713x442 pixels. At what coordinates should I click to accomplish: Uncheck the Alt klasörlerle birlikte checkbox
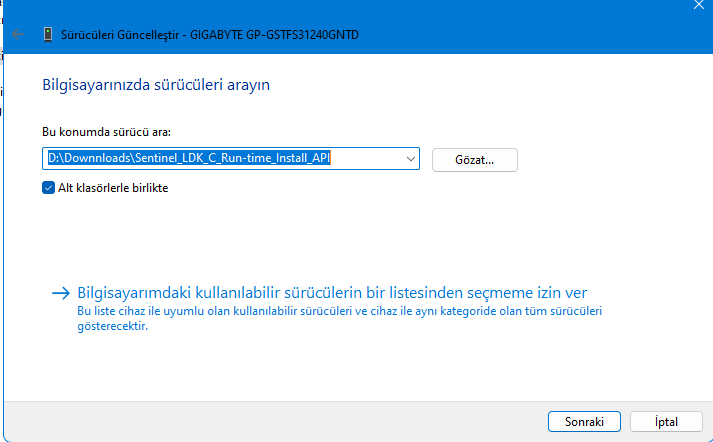[x=48, y=187]
